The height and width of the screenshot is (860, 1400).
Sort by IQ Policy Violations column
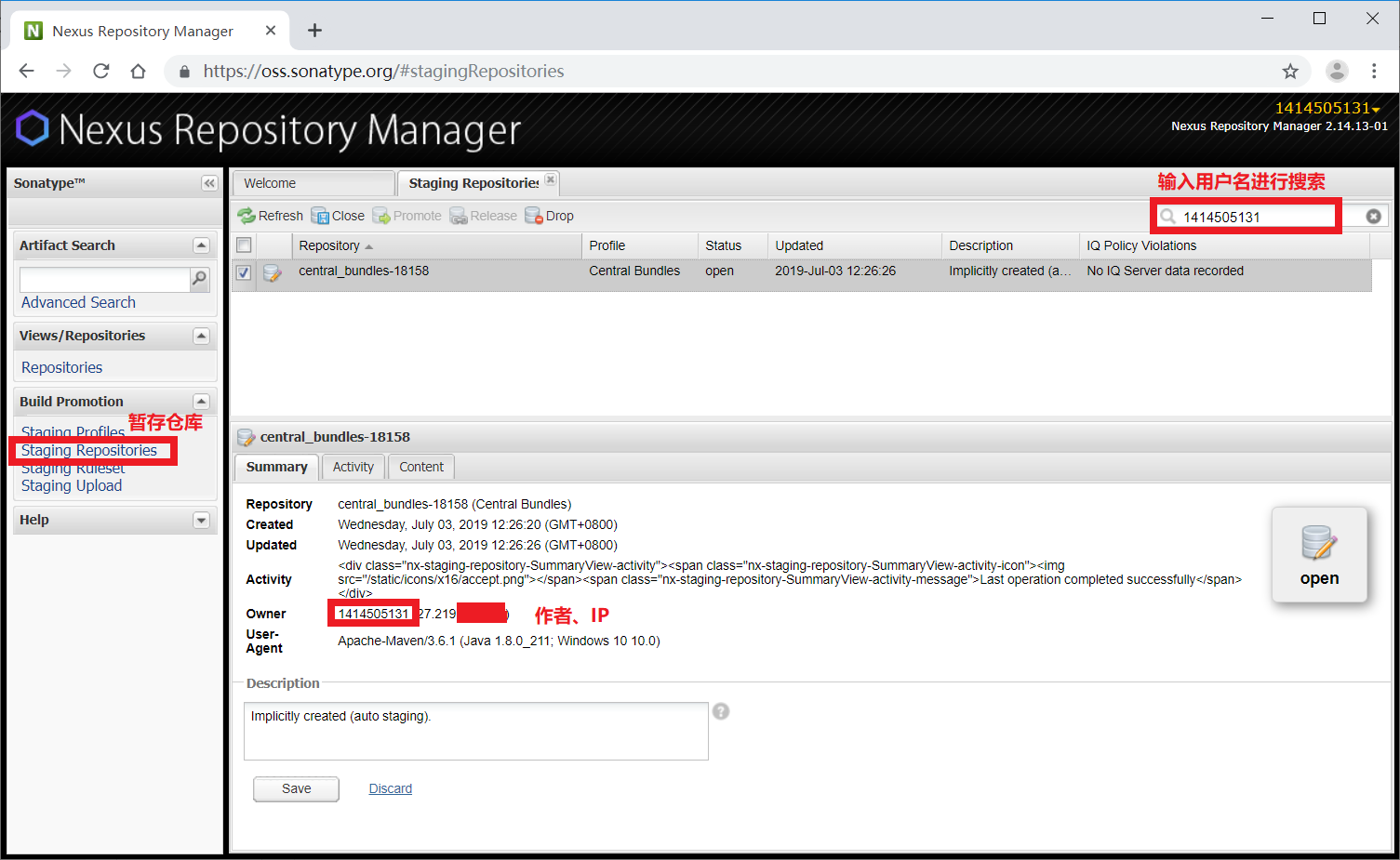point(1225,245)
